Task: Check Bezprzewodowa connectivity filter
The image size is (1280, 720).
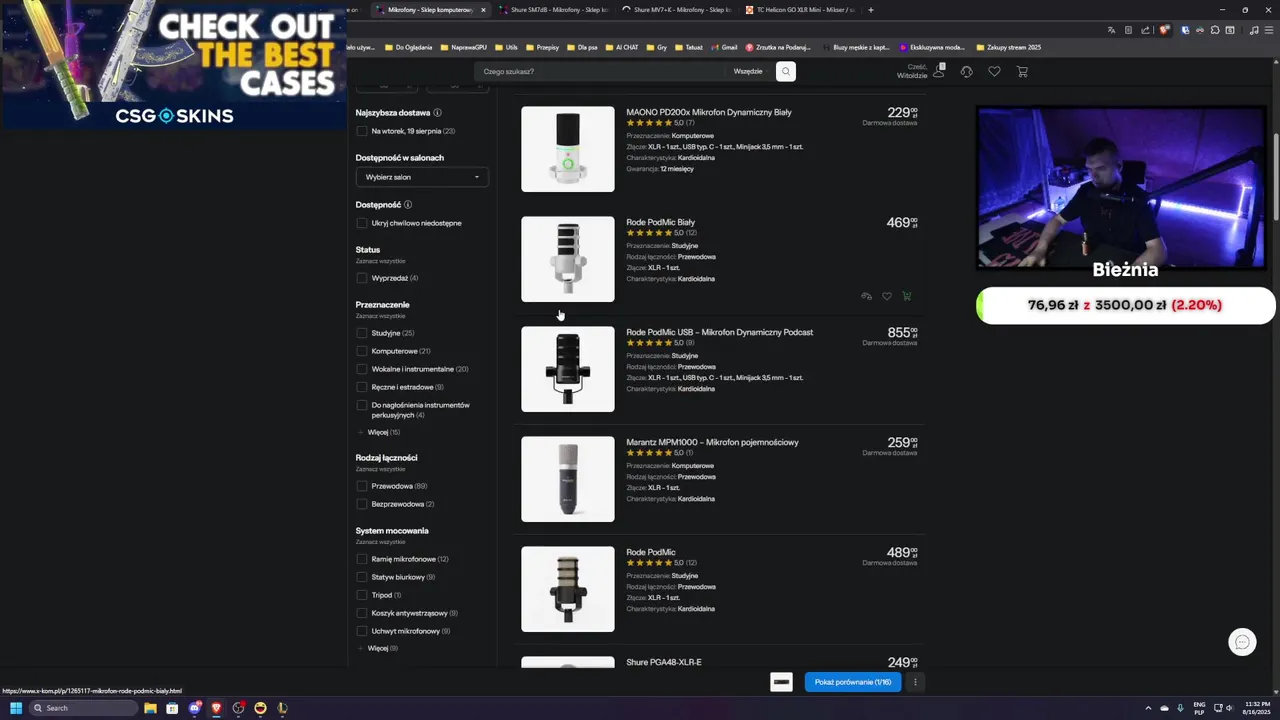Action: tap(362, 504)
